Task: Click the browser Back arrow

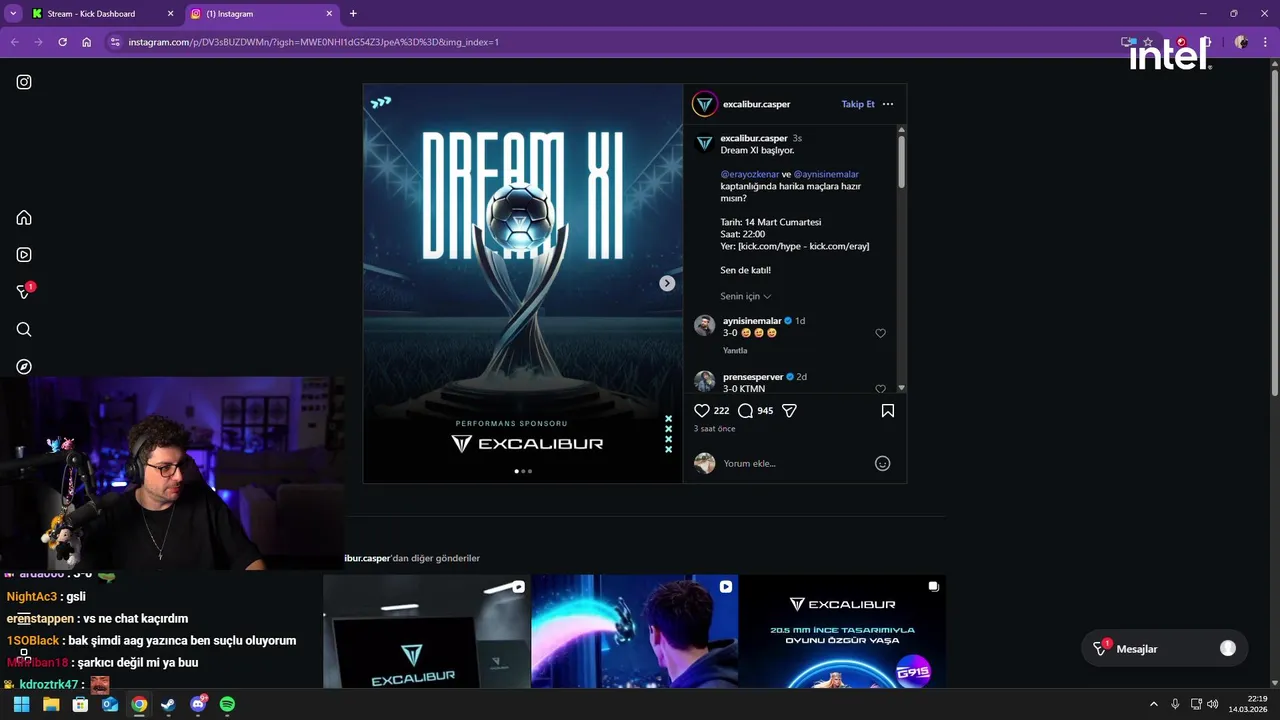Action: [14, 42]
